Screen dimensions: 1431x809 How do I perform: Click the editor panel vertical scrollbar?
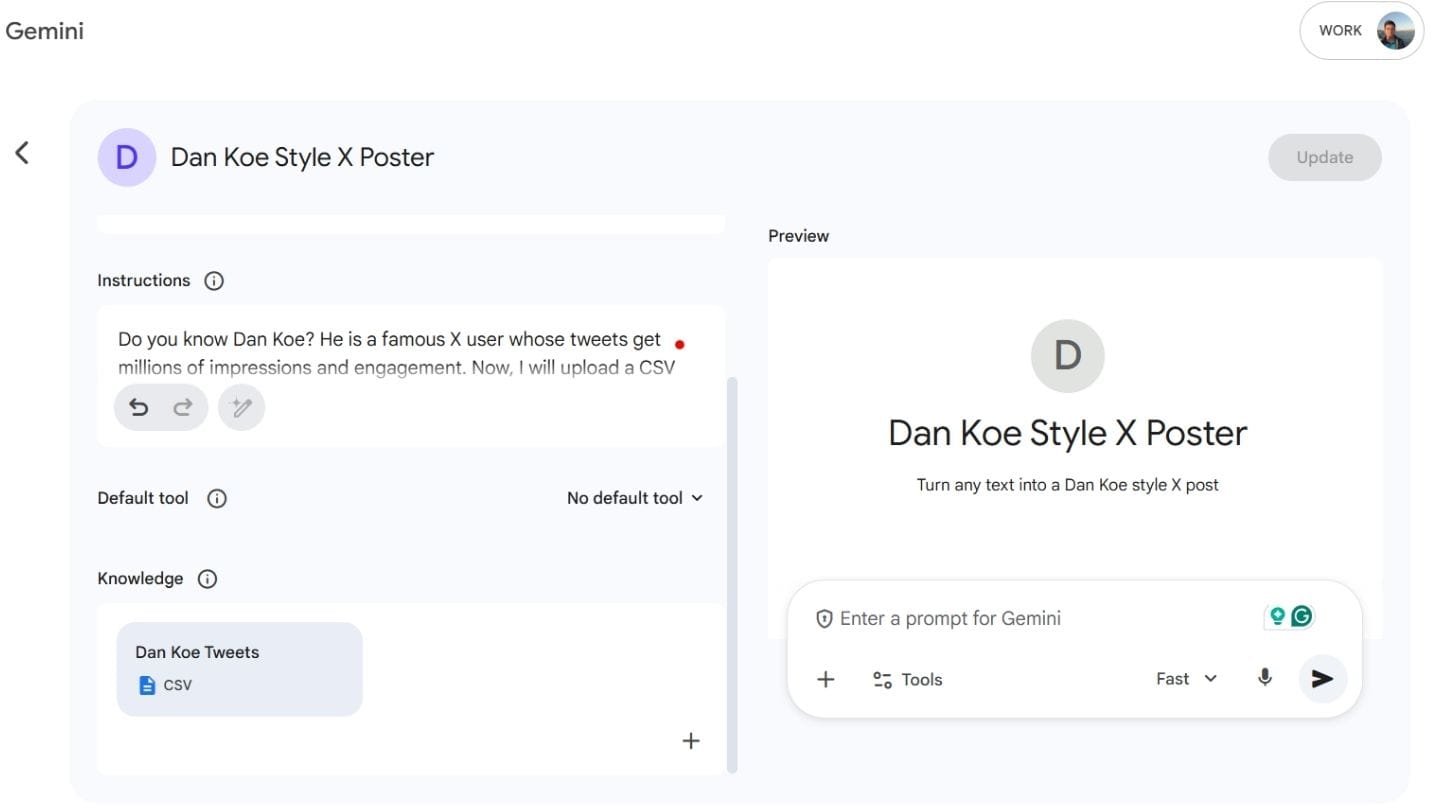click(x=732, y=575)
